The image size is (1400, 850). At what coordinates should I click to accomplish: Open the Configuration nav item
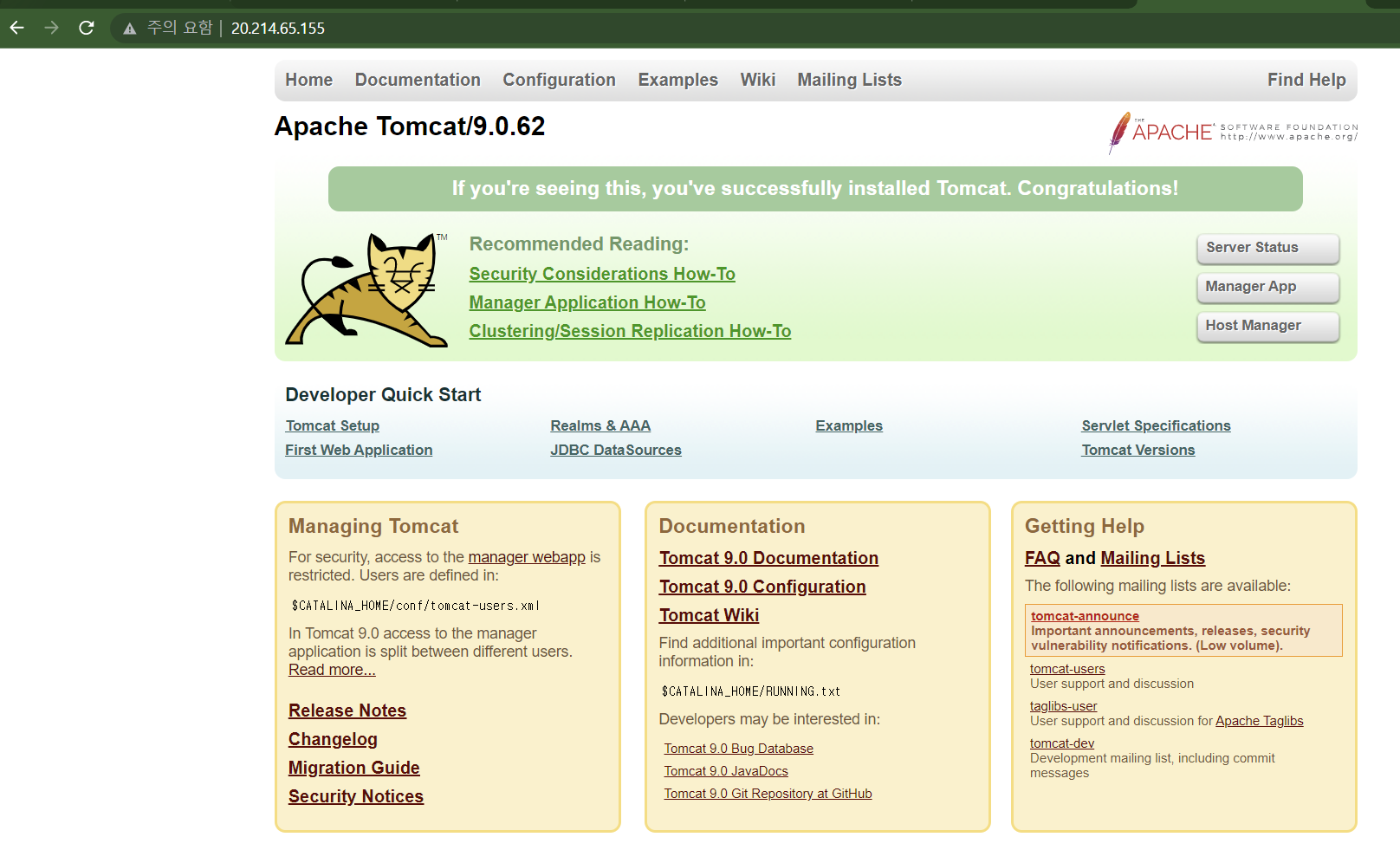click(x=560, y=80)
